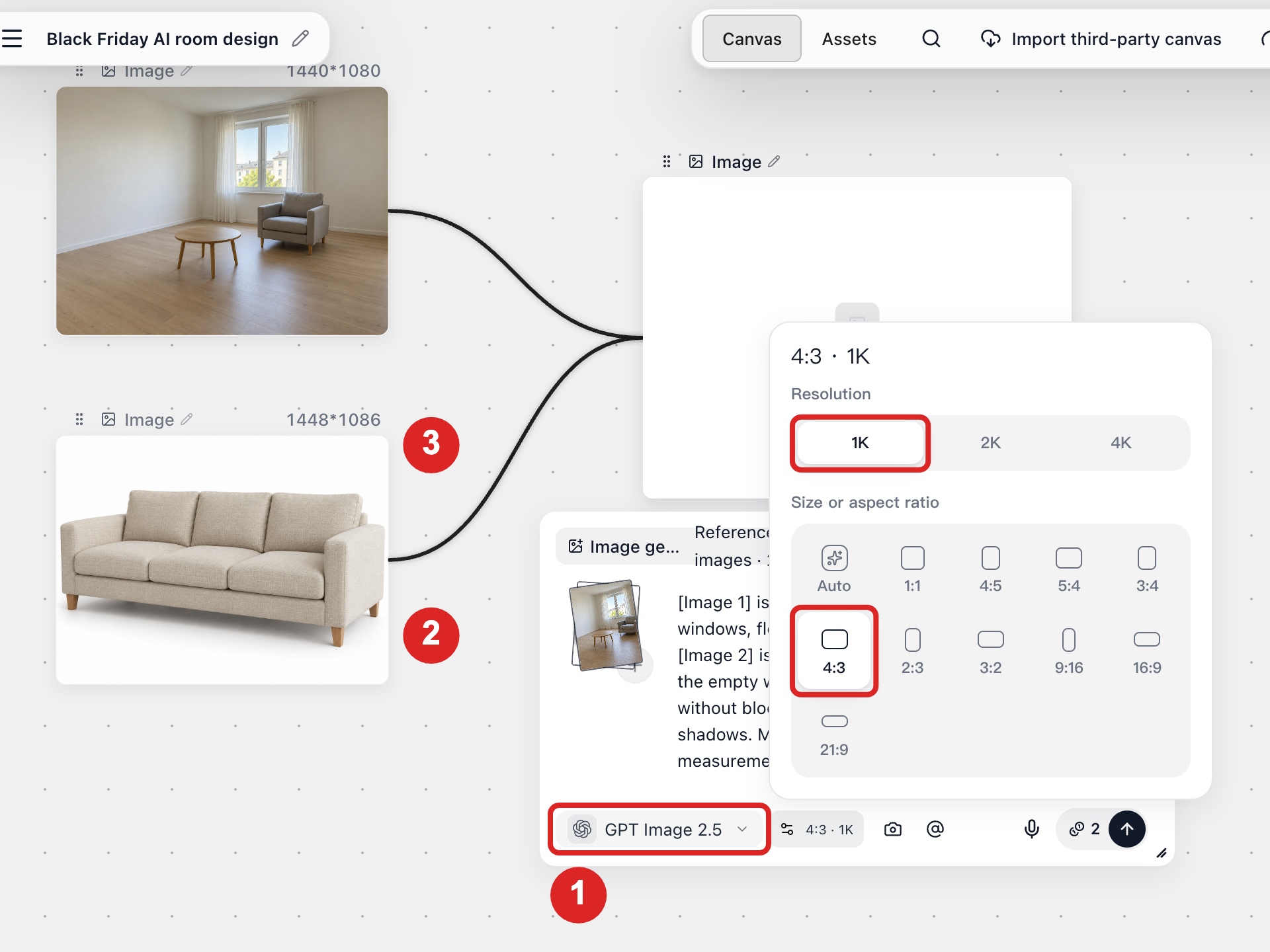The image size is (1270, 952).
Task: Click inside the prompt text area
Action: pyautogui.click(x=722, y=681)
